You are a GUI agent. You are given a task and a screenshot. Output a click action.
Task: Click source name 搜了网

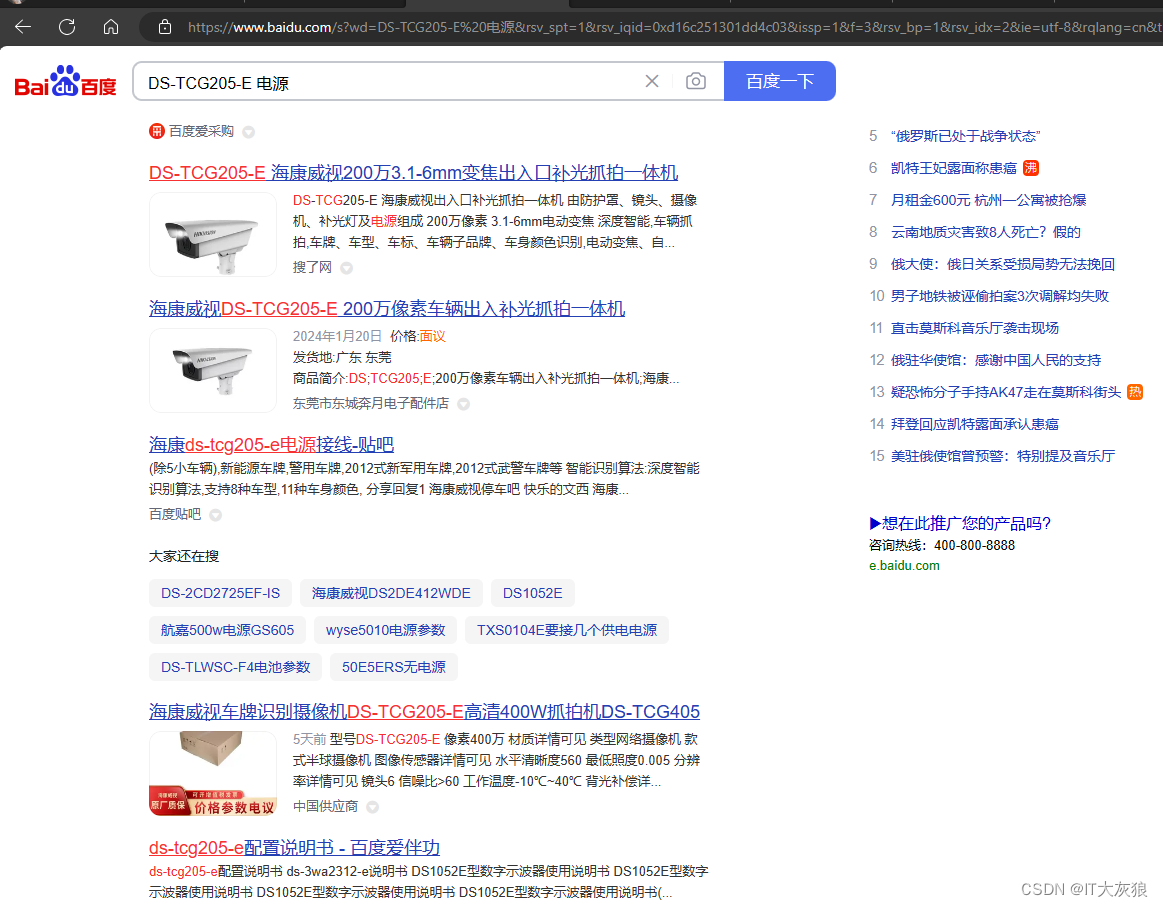coord(312,267)
